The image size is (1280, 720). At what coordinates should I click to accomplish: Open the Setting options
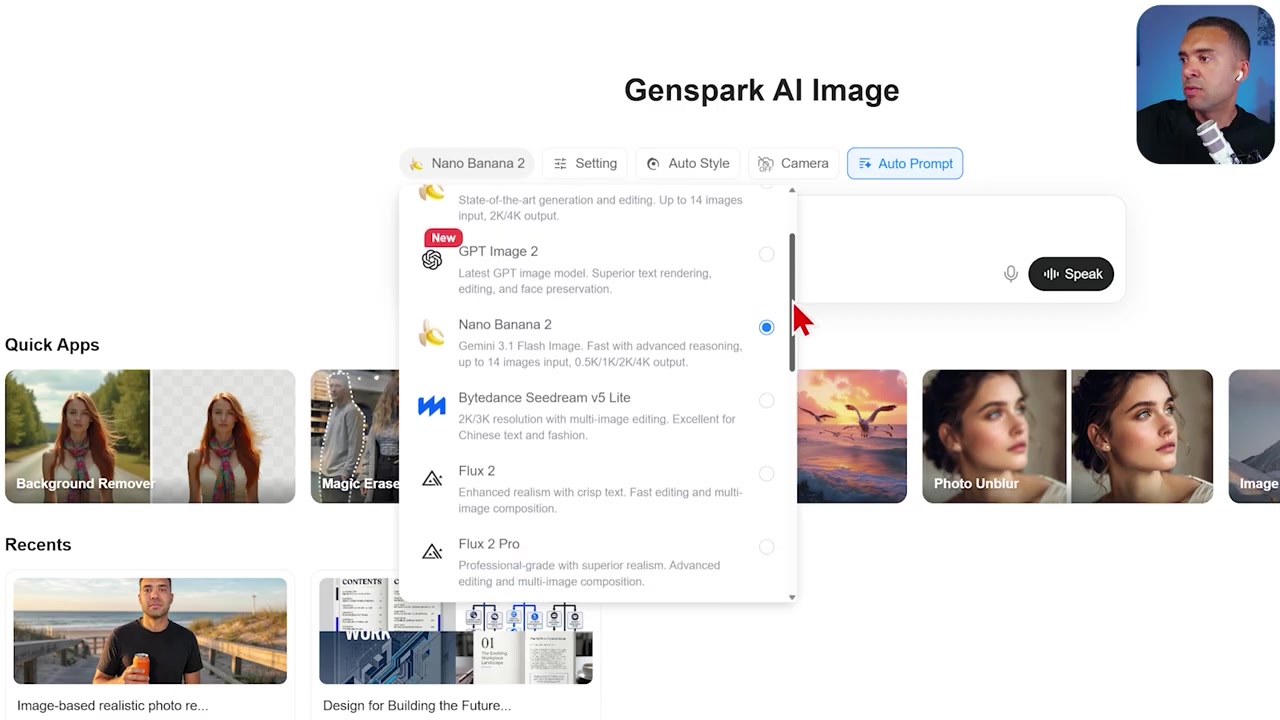tap(585, 163)
